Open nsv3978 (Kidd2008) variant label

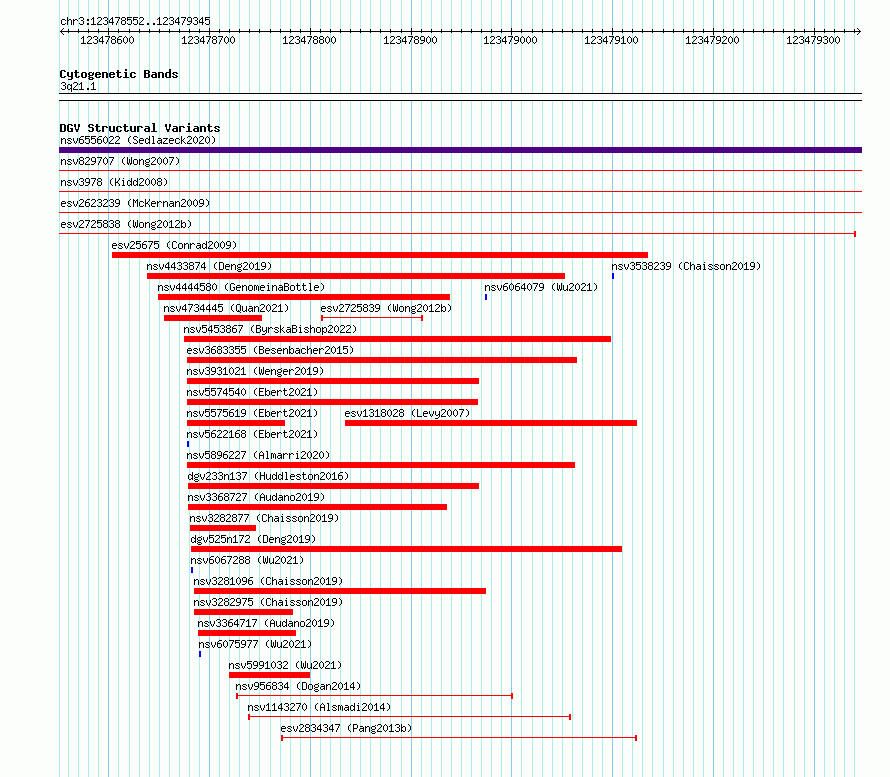114,182
